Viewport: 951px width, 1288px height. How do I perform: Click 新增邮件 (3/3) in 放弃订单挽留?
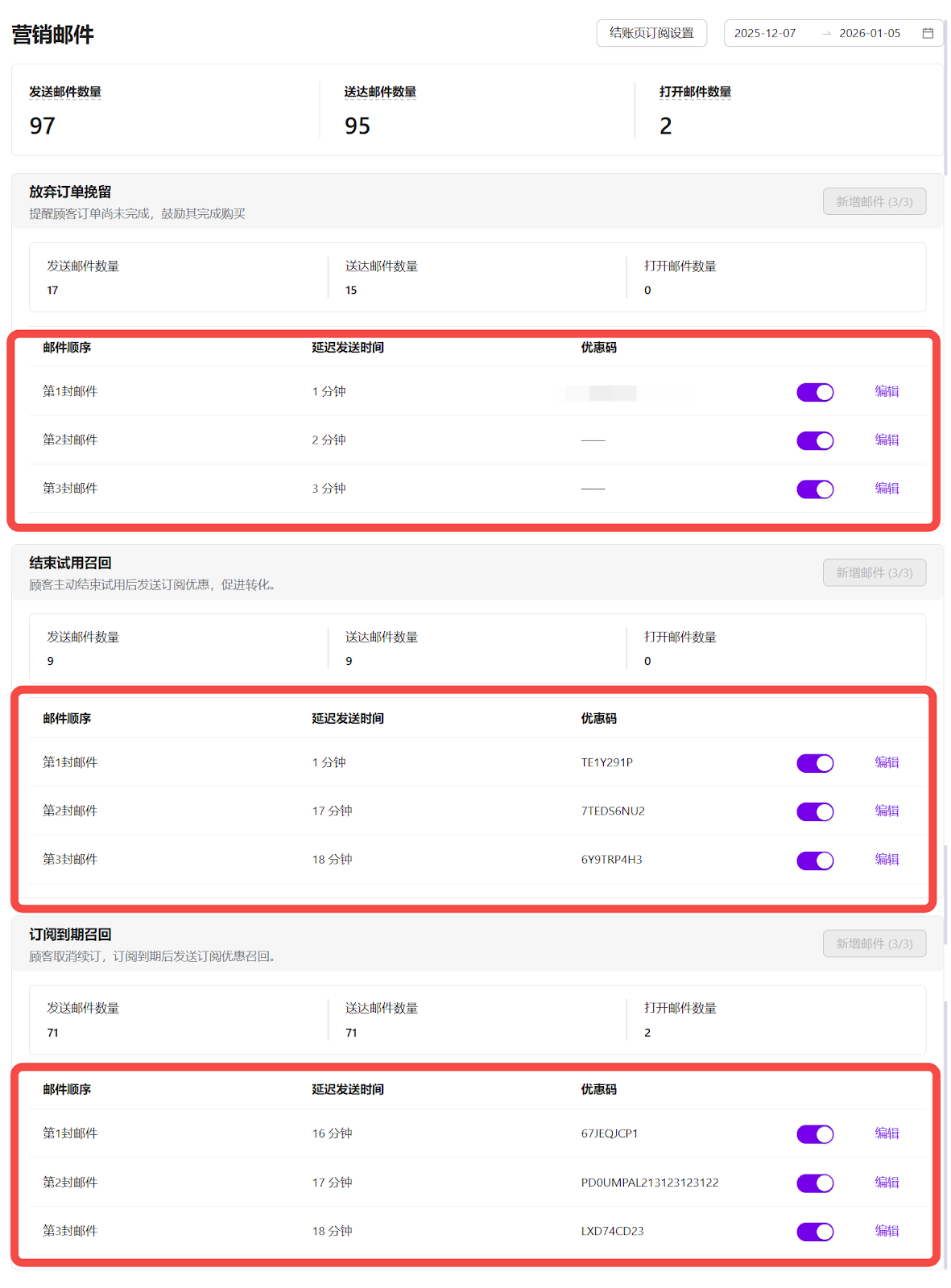(x=874, y=201)
